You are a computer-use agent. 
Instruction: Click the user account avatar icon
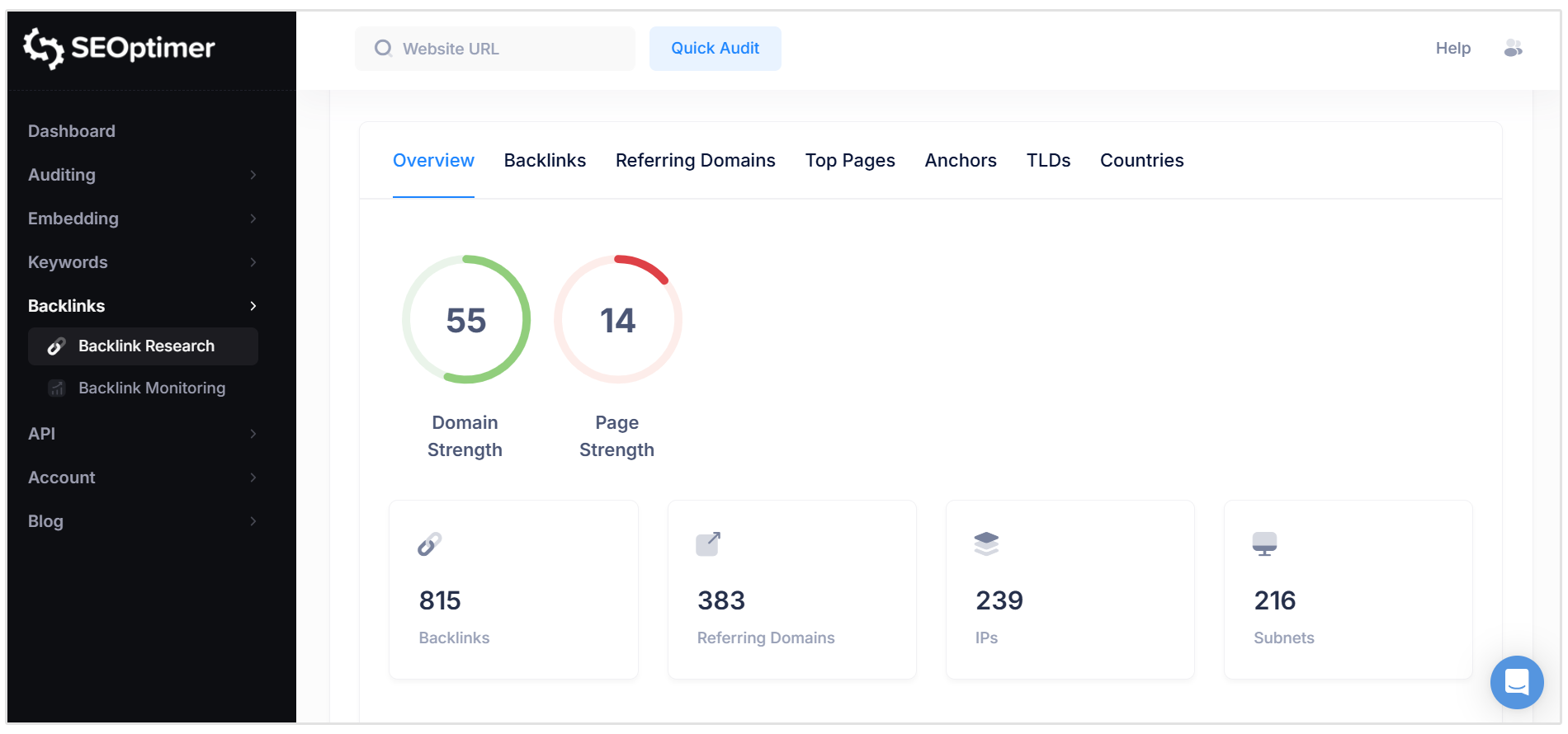click(x=1513, y=49)
